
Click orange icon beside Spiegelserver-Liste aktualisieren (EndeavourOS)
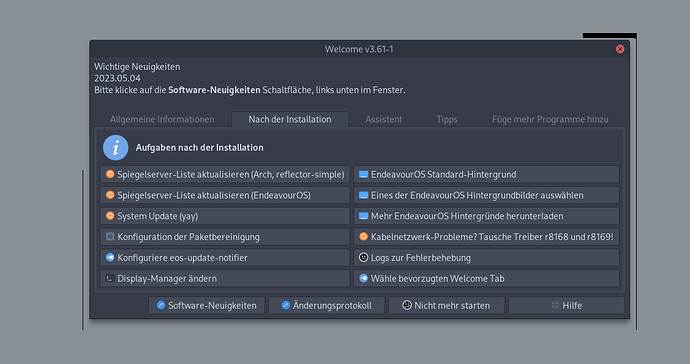pos(110,195)
